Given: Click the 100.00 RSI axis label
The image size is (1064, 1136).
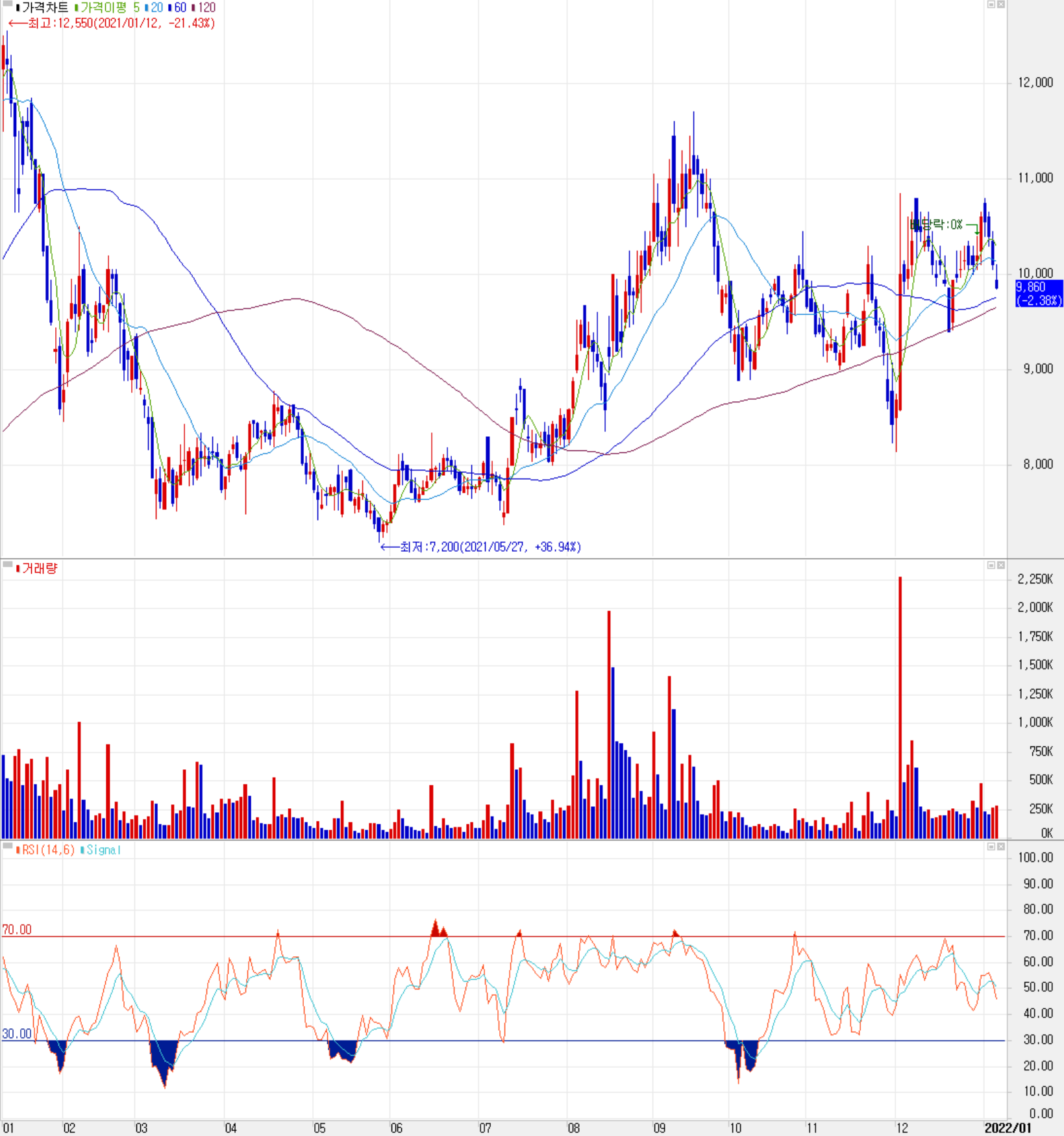Looking at the screenshot, I should click(1035, 858).
